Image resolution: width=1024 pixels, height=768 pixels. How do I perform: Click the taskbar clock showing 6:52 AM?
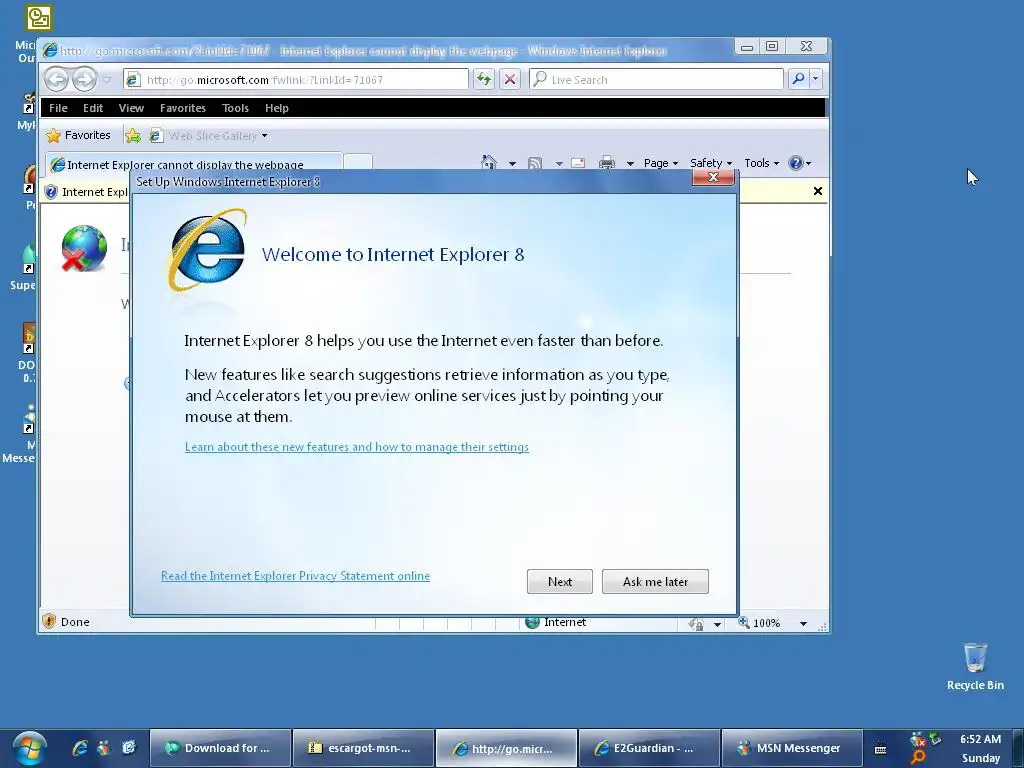coord(980,739)
